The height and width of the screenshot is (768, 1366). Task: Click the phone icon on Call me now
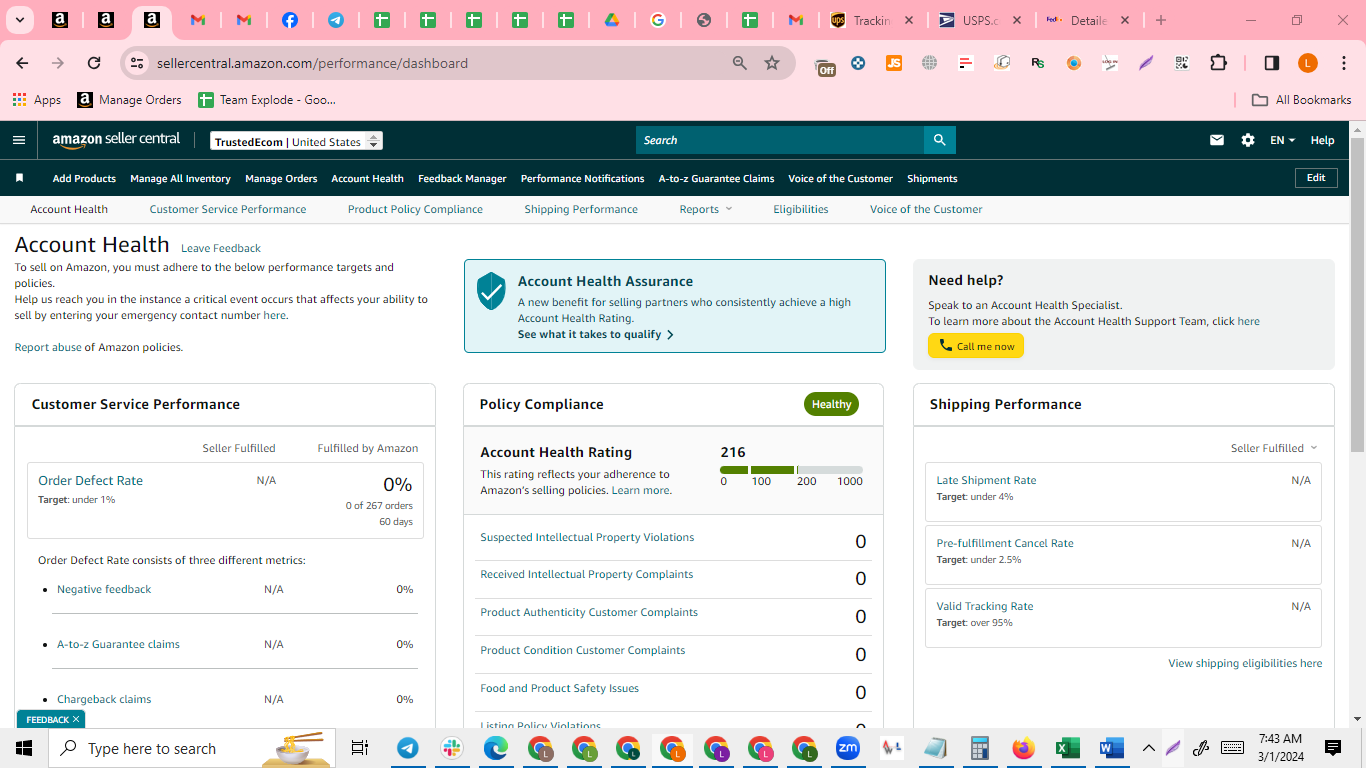[x=945, y=346]
